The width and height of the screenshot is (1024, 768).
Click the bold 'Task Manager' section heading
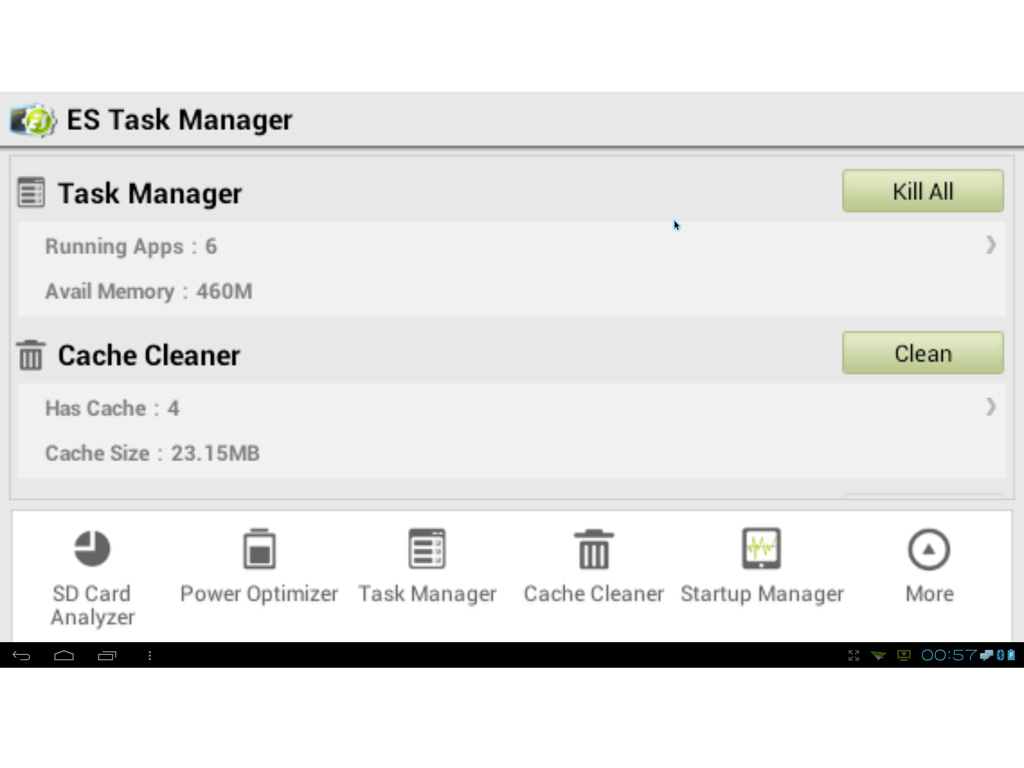point(150,193)
